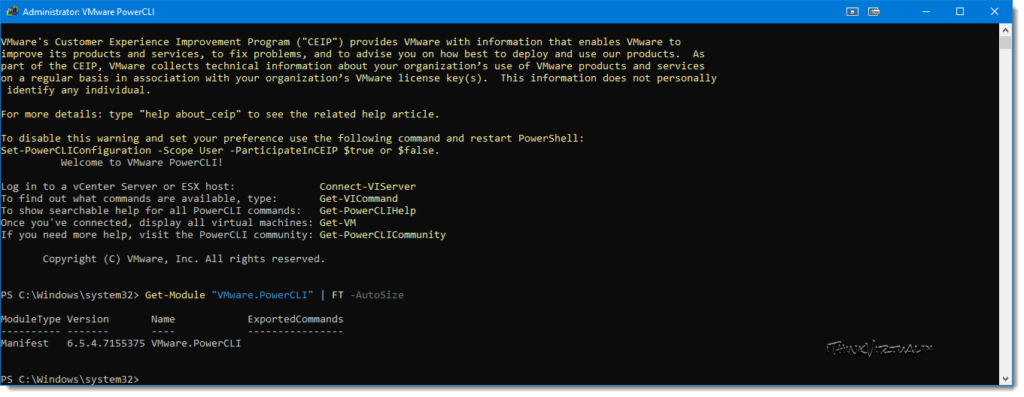Image resolution: width=1024 pixels, height=397 pixels.
Task: Minimize the VMware PowerCLI window
Action: pyautogui.click(x=924, y=12)
